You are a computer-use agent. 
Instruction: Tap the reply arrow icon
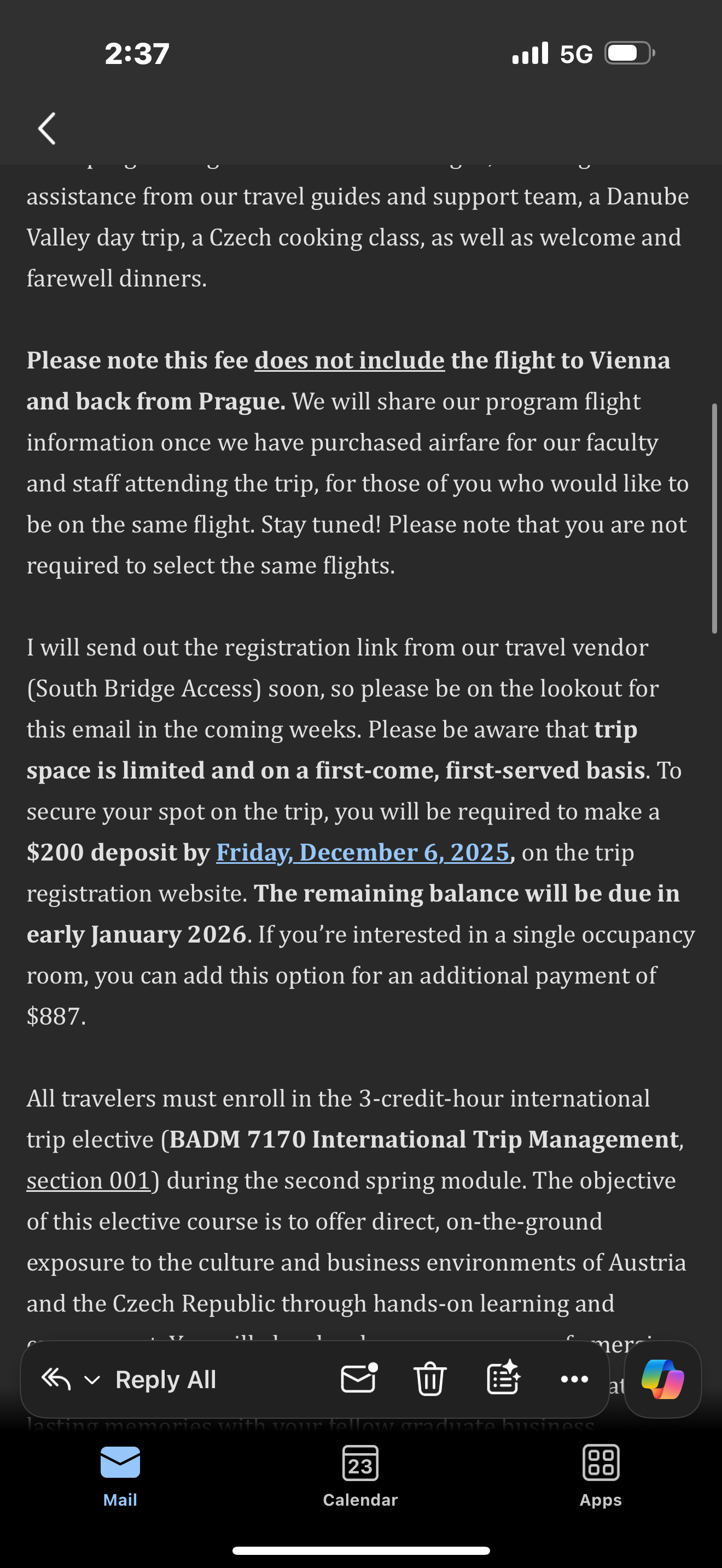56,1379
